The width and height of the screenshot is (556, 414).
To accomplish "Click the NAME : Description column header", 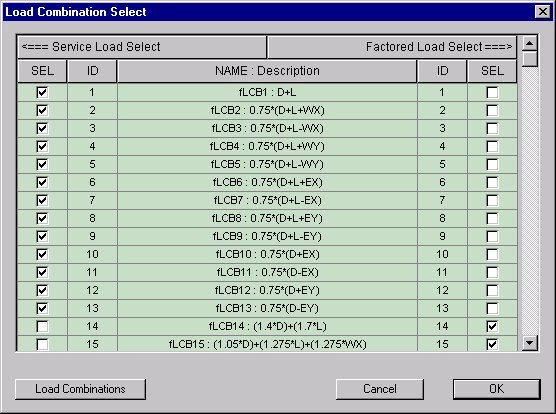I will pyautogui.click(x=267, y=71).
